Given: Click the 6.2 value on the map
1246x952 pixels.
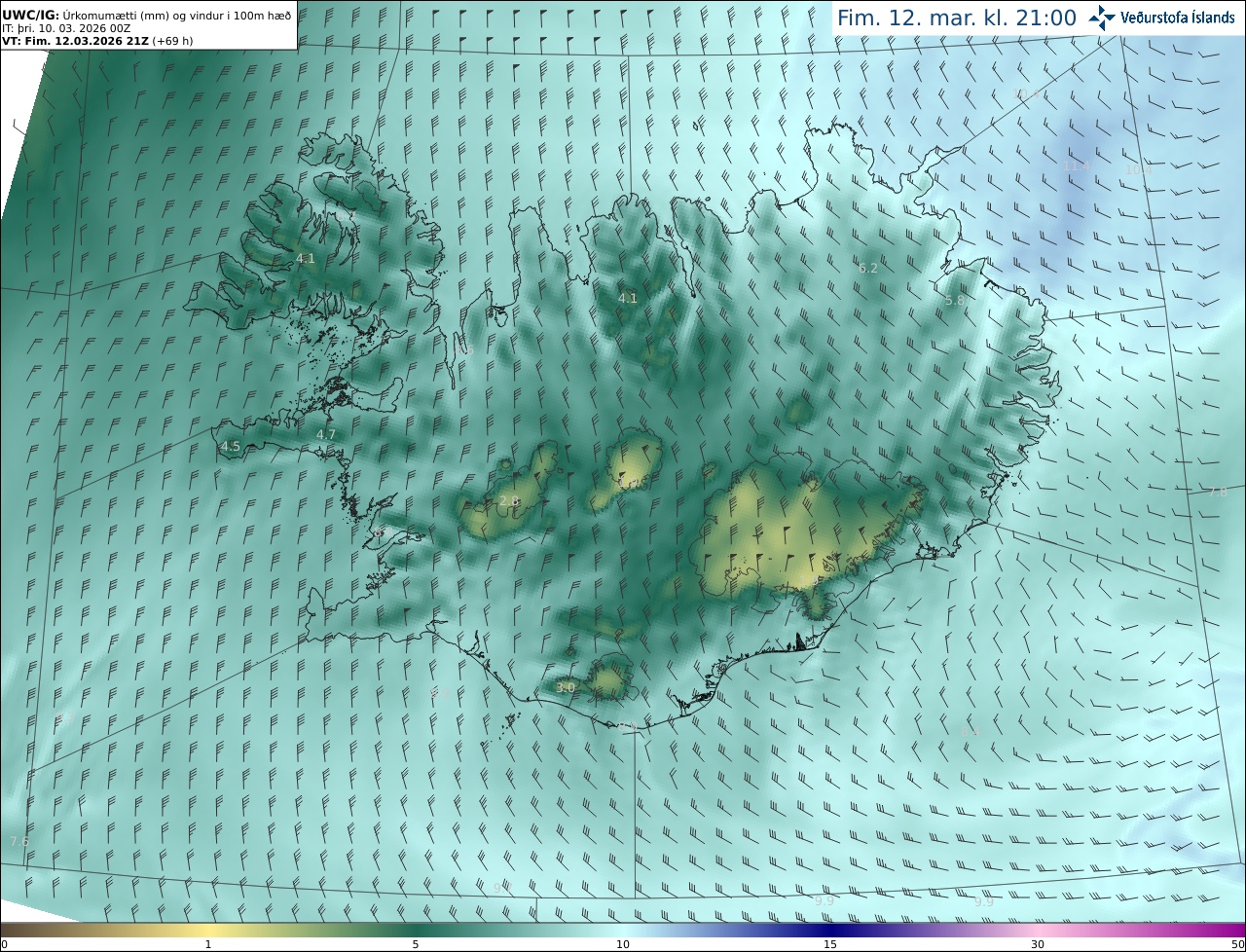Looking at the screenshot, I should (868, 268).
